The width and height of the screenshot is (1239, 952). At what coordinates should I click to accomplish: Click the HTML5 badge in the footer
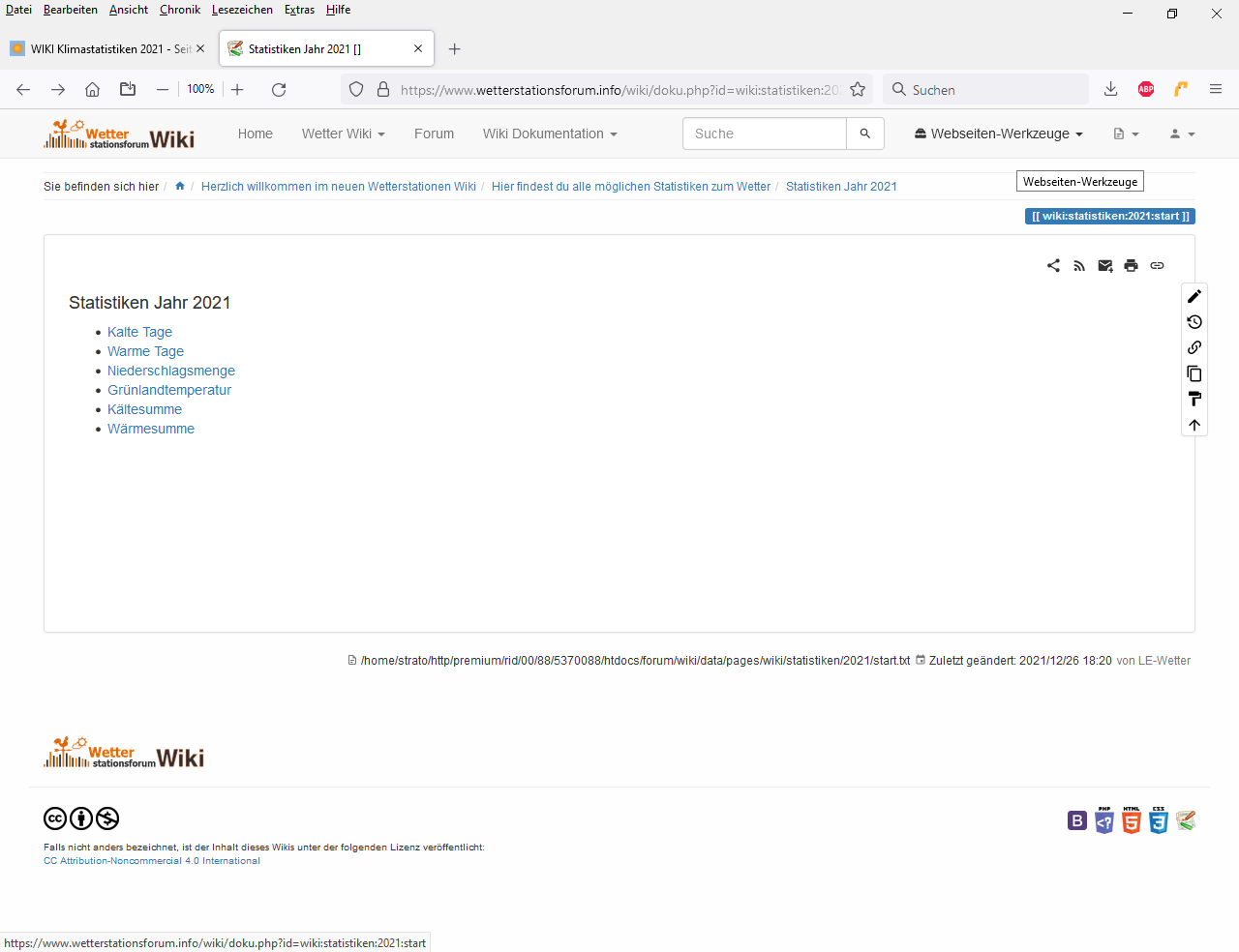[1132, 820]
